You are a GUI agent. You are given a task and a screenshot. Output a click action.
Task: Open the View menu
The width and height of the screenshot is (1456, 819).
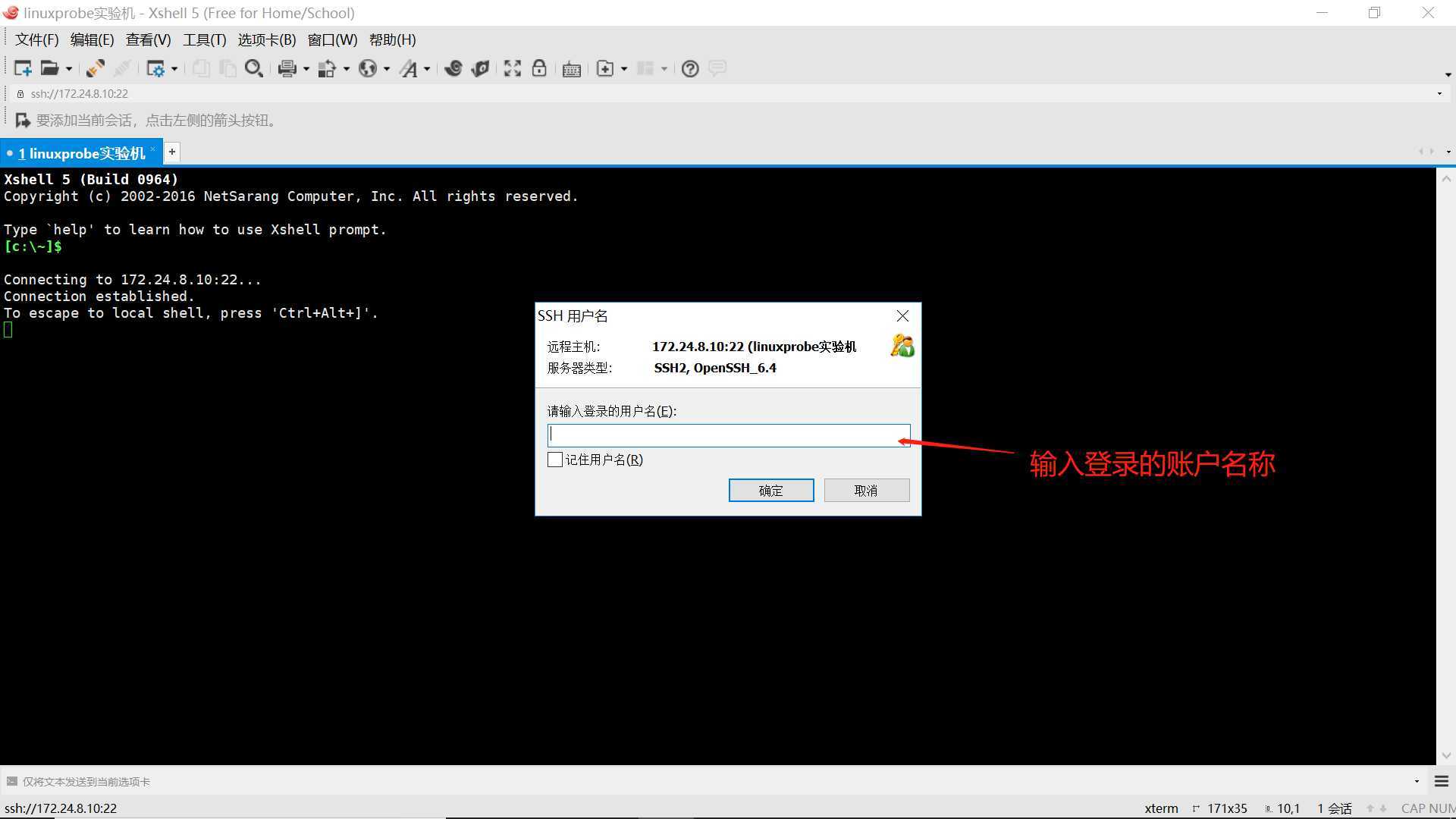148,40
